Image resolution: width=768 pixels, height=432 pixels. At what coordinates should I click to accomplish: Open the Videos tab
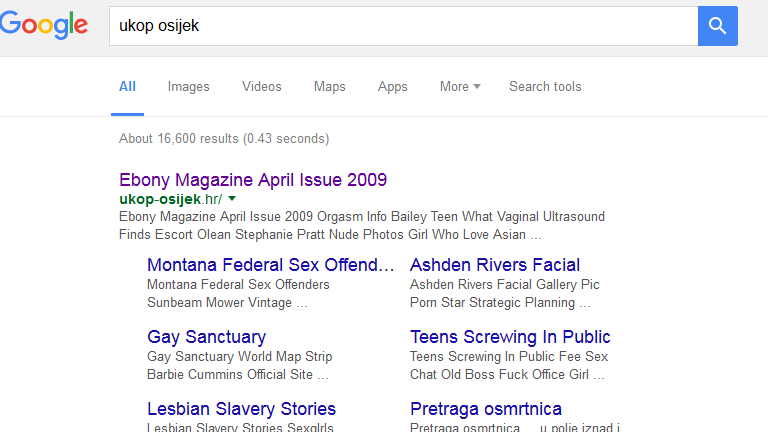point(261,87)
